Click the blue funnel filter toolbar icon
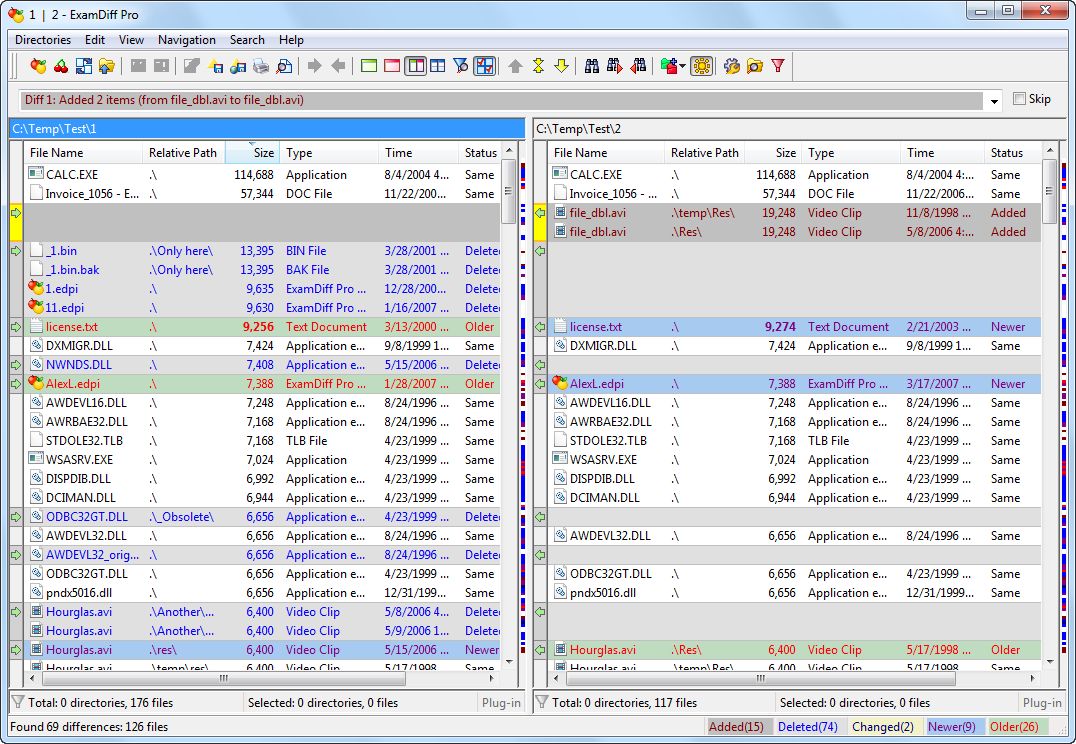The width and height of the screenshot is (1076, 744). (x=460, y=66)
